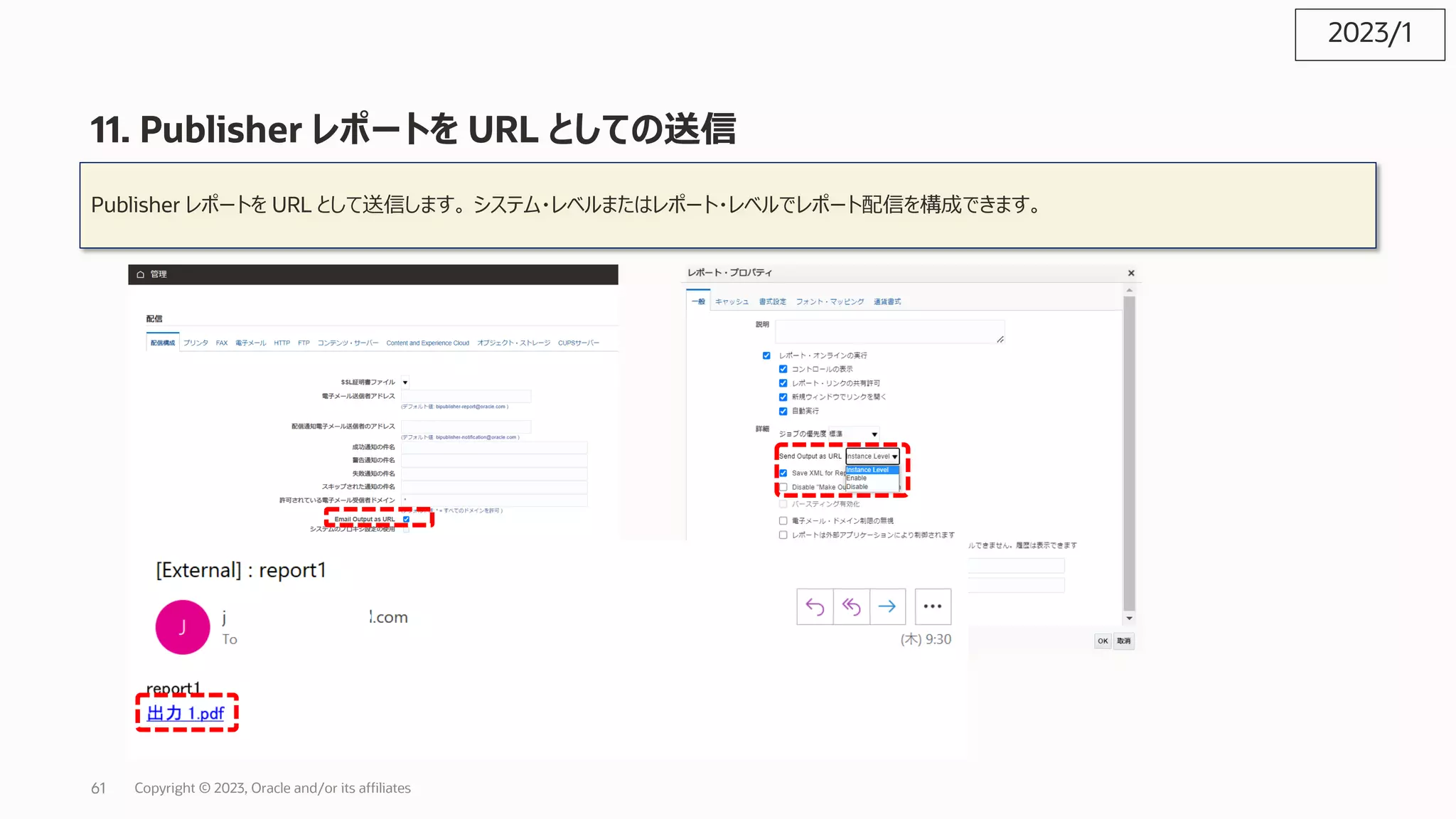Switch to the プリンタ tab
Viewport: 1456px width, 819px height.
(x=196, y=343)
